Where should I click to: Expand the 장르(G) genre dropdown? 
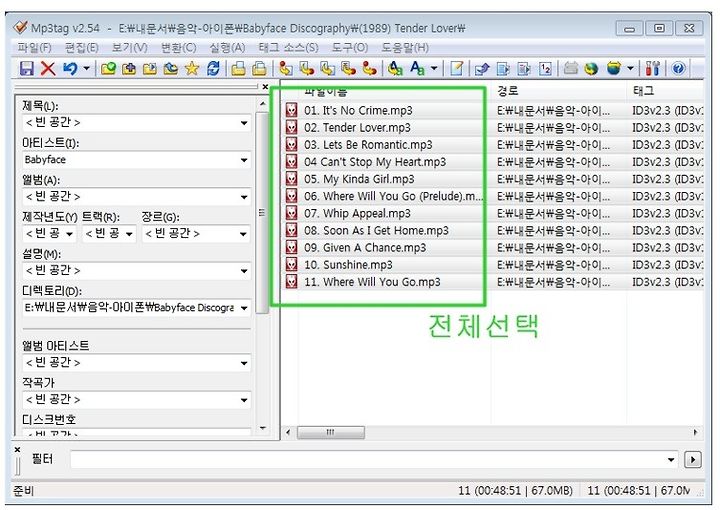[x=243, y=234]
